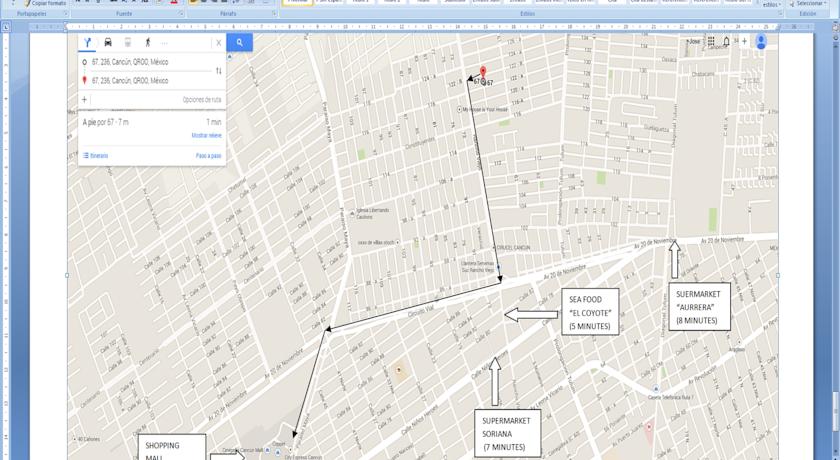Click the blue account avatar icon

[x=761, y=41]
